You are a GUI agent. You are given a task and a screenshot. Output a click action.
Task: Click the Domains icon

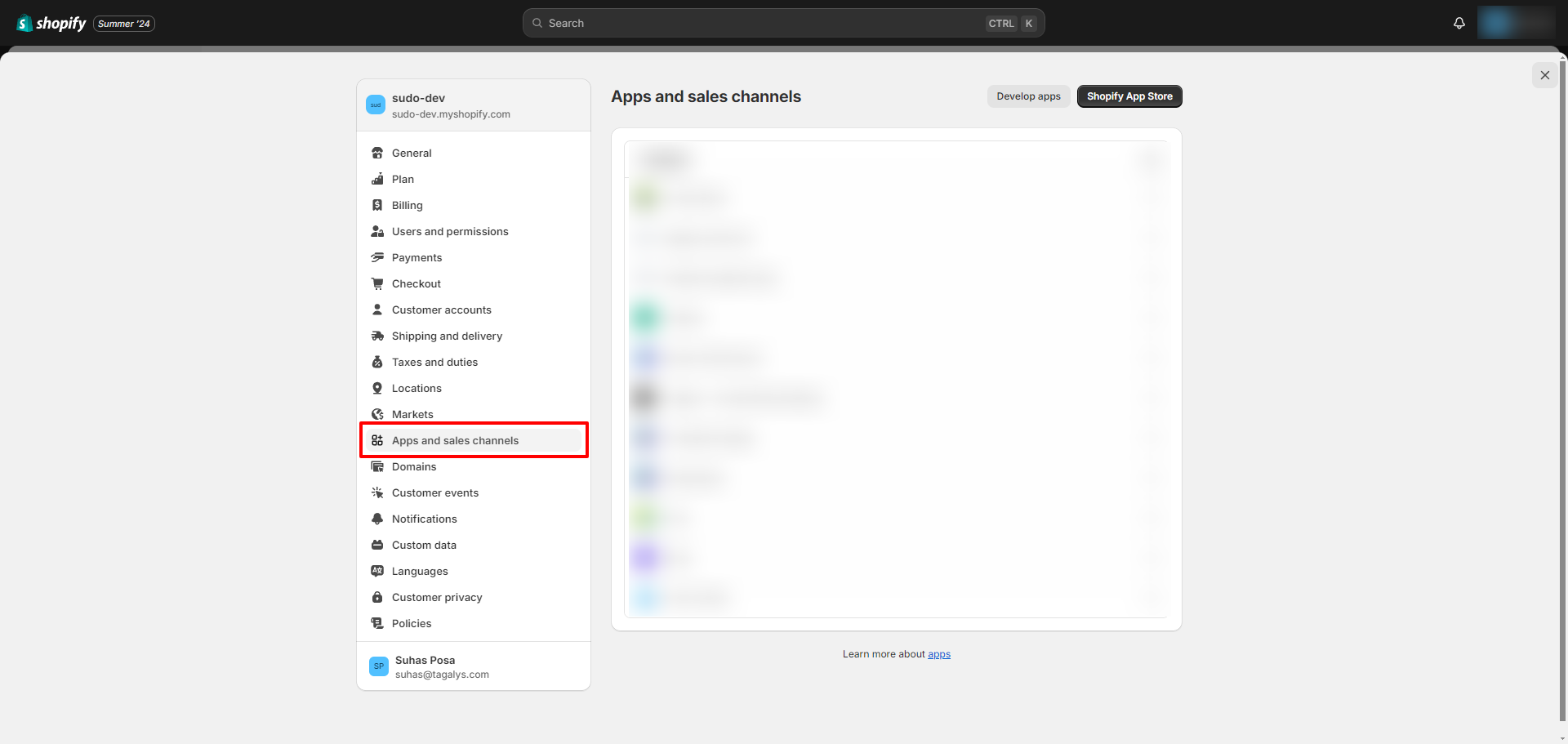pyautogui.click(x=377, y=466)
